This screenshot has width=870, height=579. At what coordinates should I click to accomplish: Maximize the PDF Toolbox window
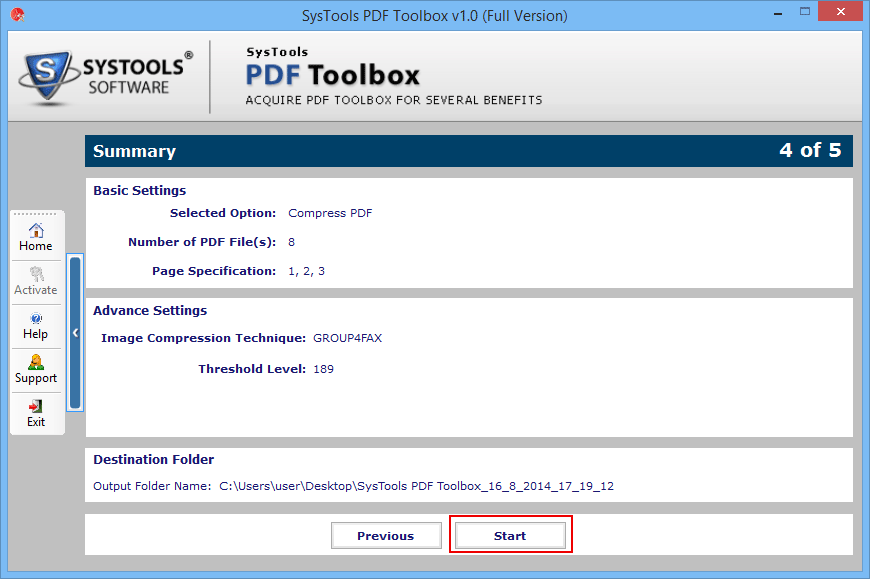tap(805, 12)
